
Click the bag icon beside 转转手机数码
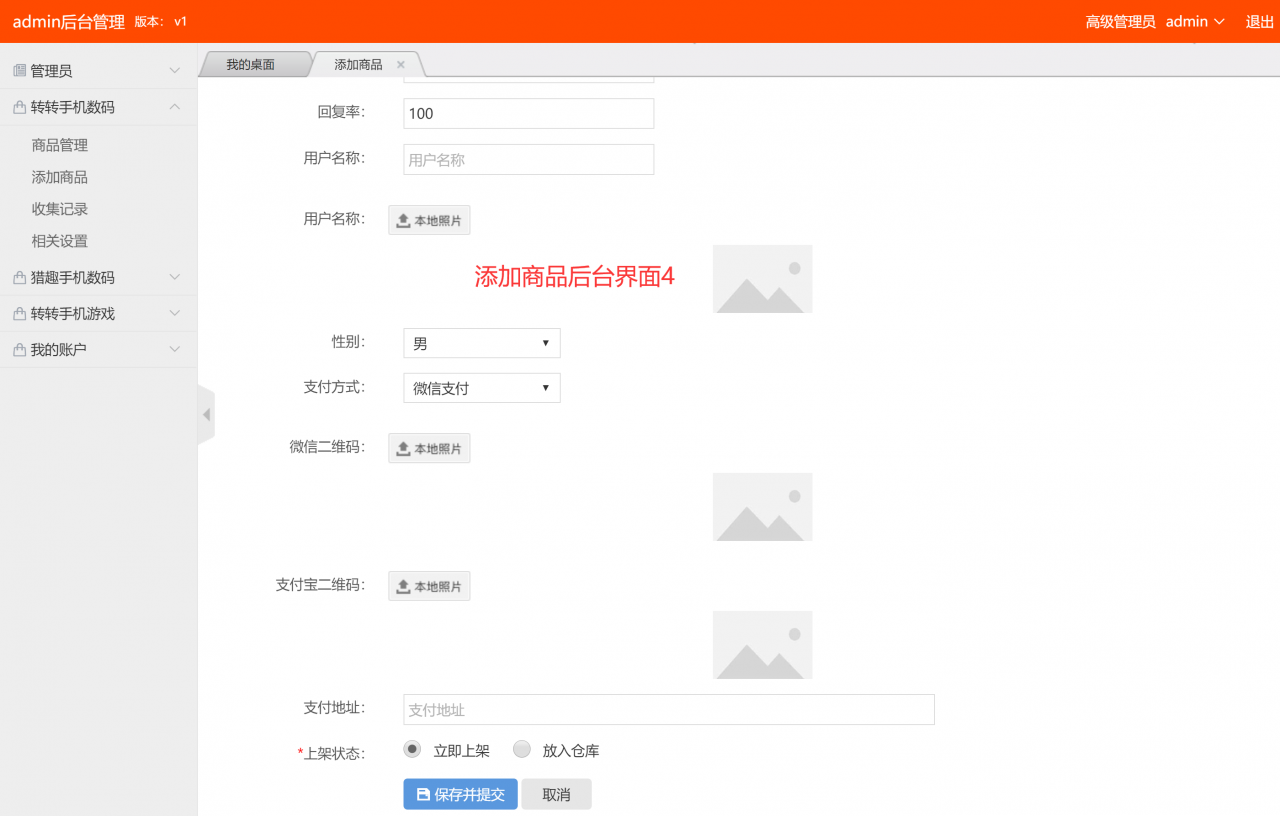[19, 107]
